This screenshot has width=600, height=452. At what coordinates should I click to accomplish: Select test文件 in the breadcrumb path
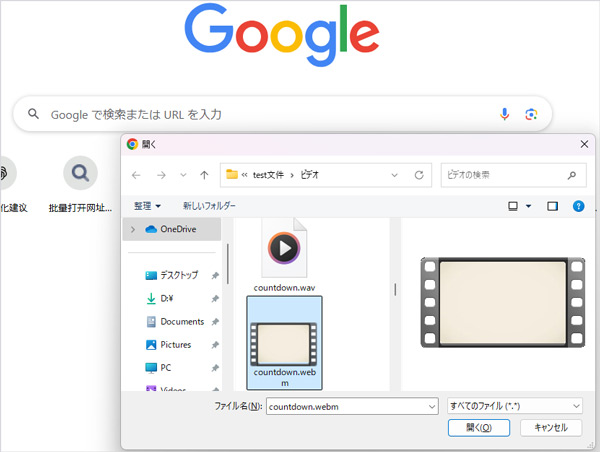(268, 175)
